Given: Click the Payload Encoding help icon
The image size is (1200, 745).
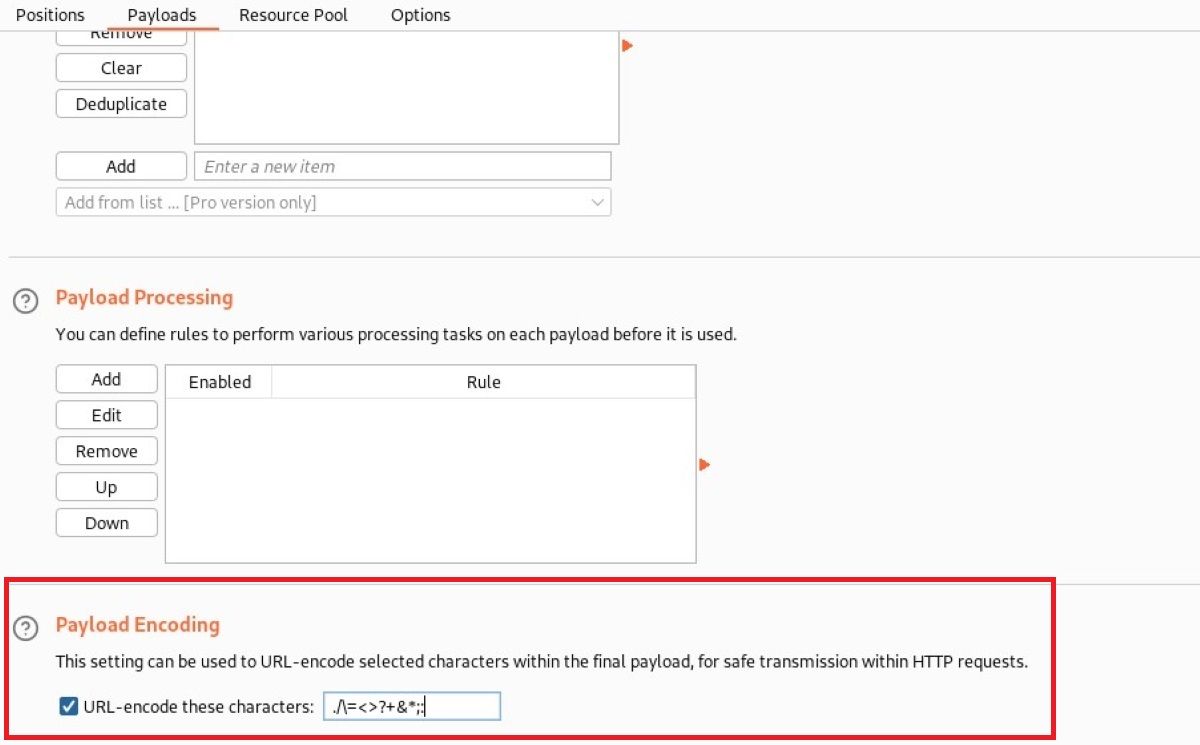Looking at the screenshot, I should (x=25, y=628).
